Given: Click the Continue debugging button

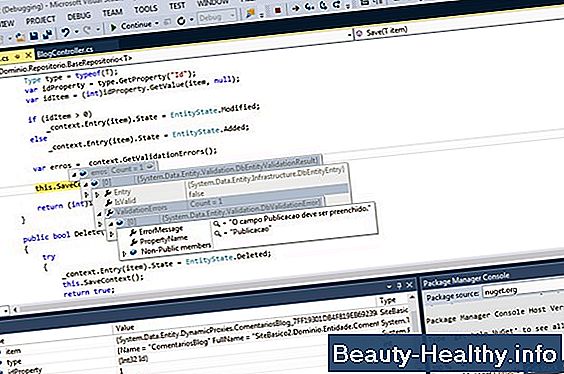Looking at the screenshot, I should pos(131,26).
